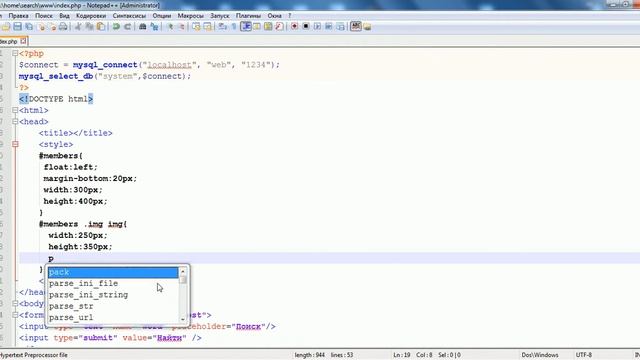Cut selection with the scissors icon

[78, 27]
